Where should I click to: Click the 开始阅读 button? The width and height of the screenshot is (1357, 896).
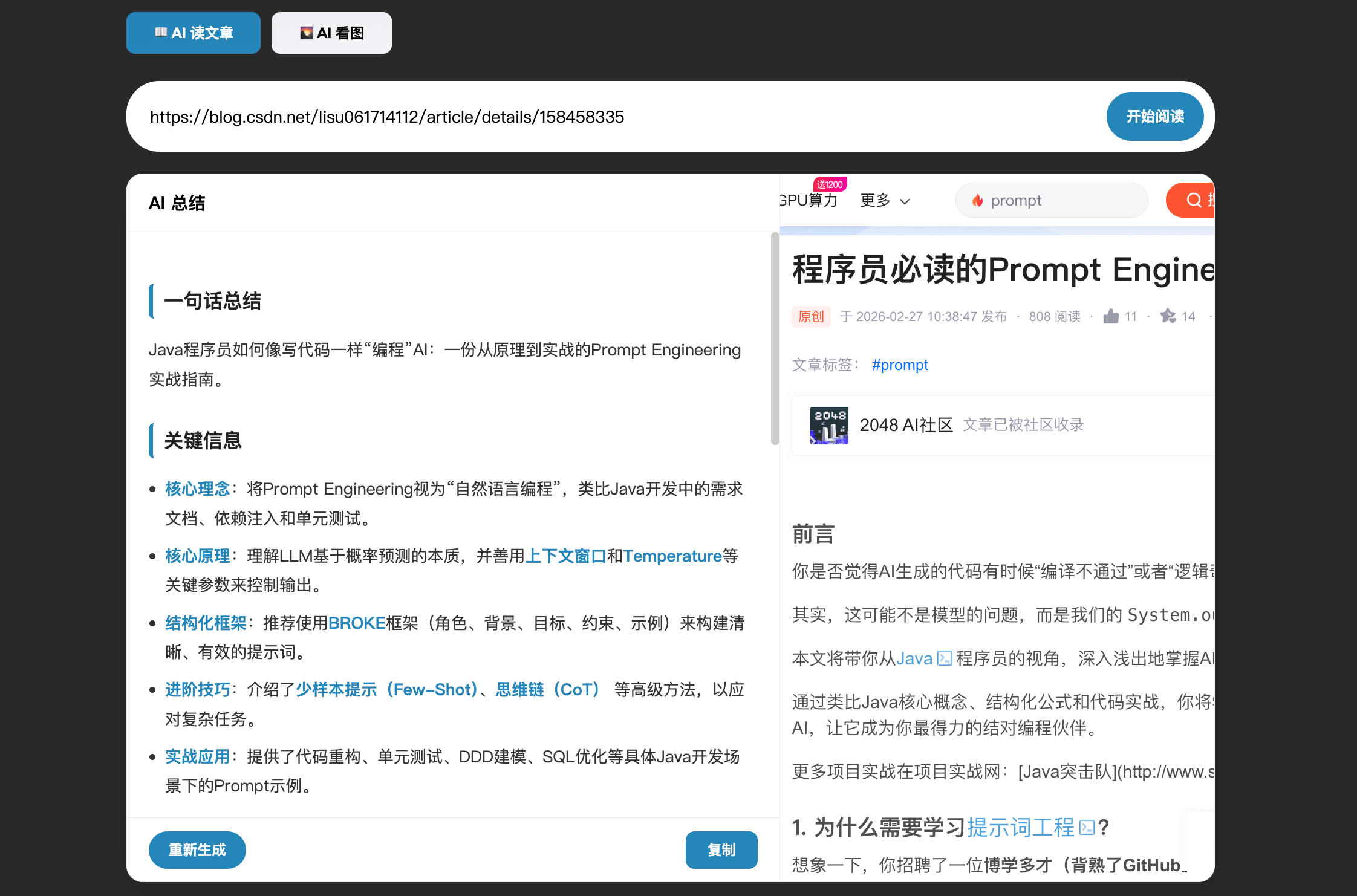point(1154,116)
